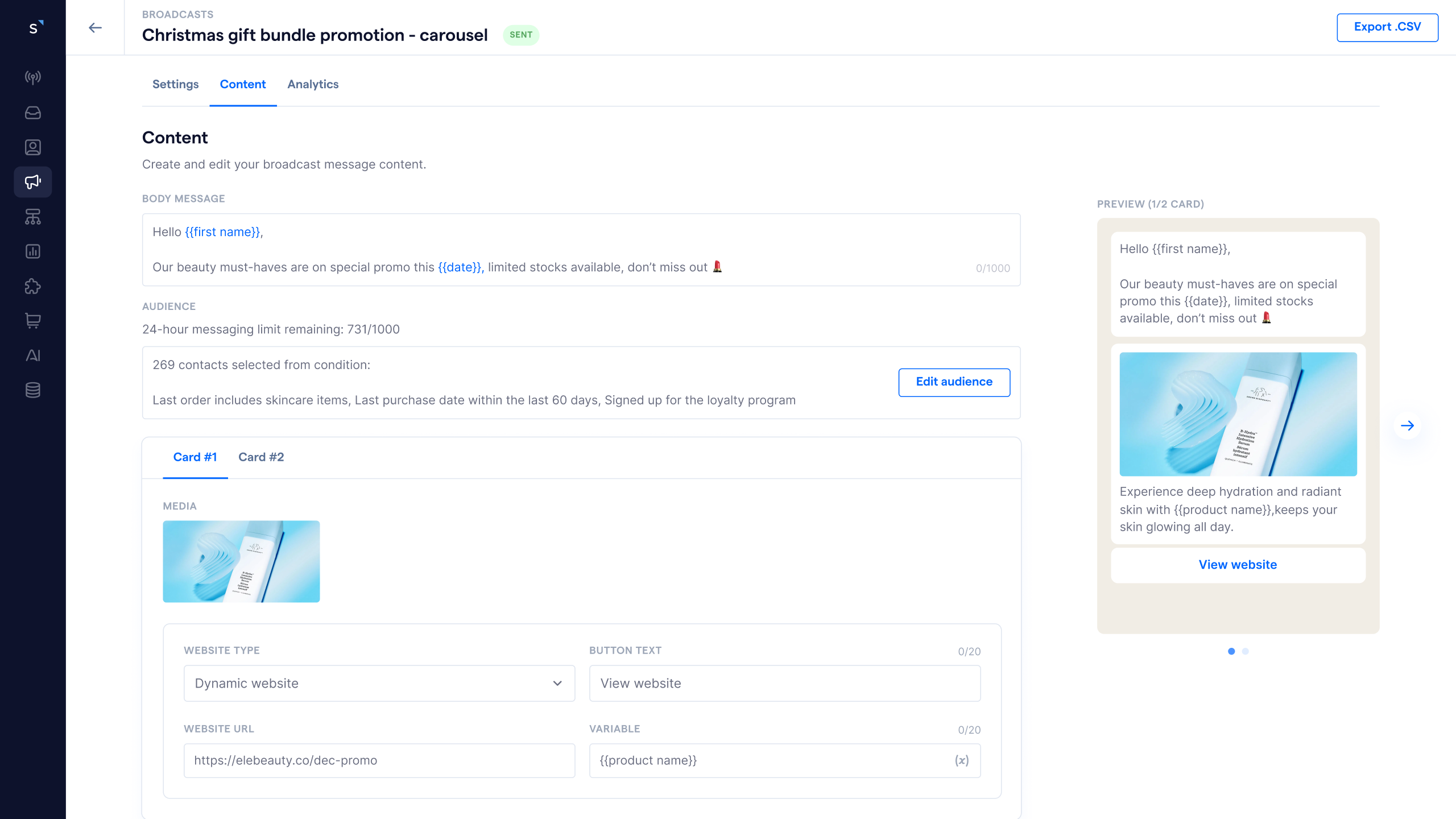Image resolution: width=1456 pixels, height=819 pixels.
Task: Open the AI sidebar icon
Action: [x=33, y=355]
